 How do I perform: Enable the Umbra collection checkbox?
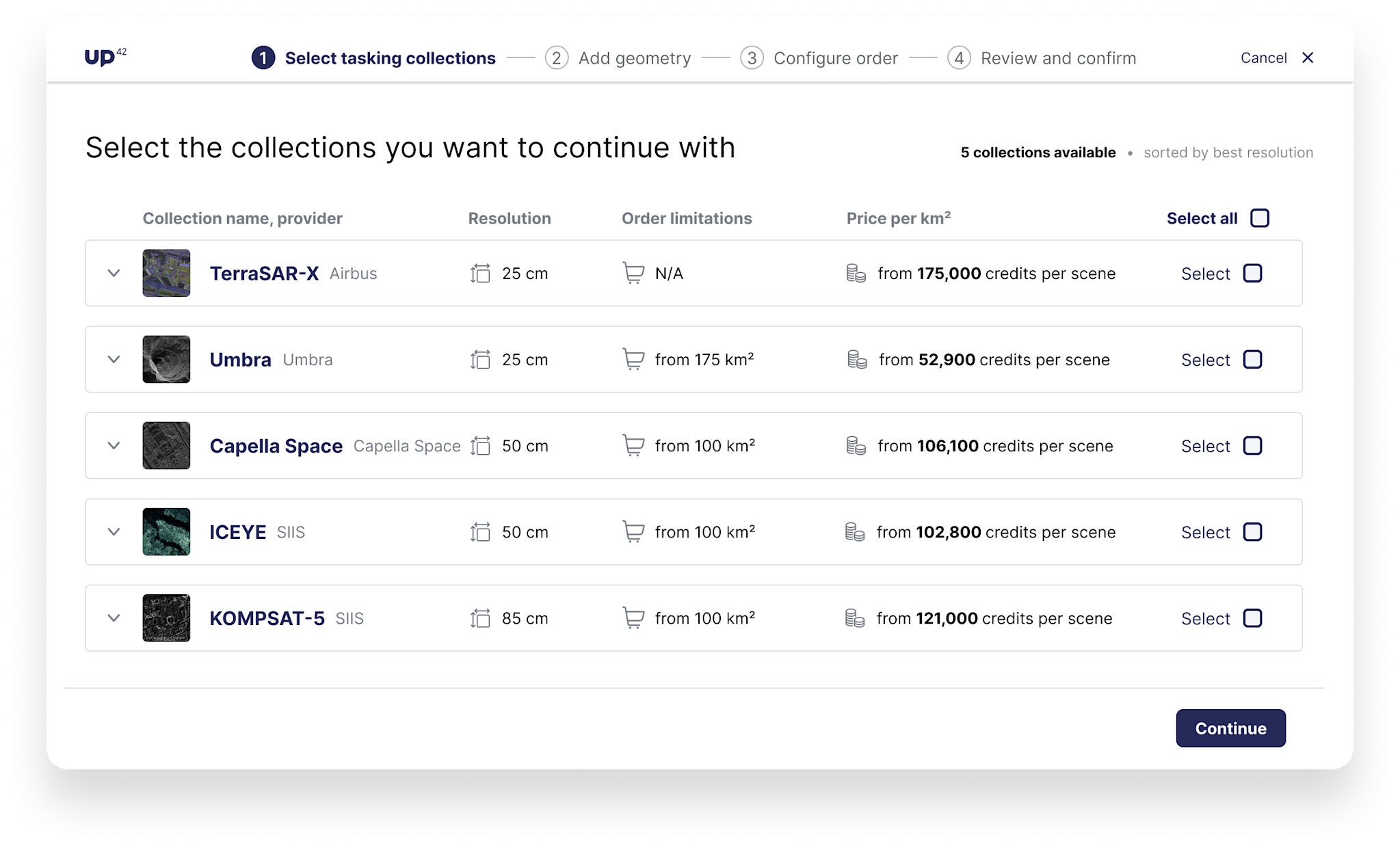click(1252, 360)
